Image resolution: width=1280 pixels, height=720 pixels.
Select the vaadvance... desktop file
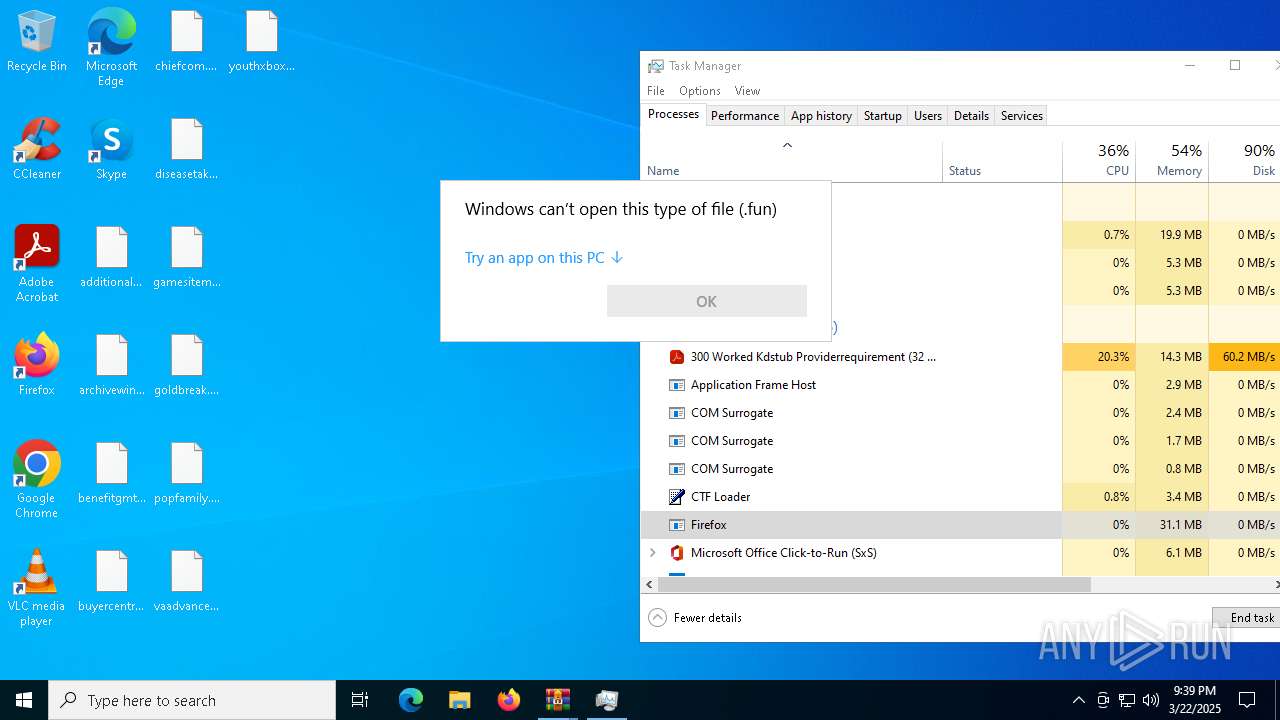186,582
